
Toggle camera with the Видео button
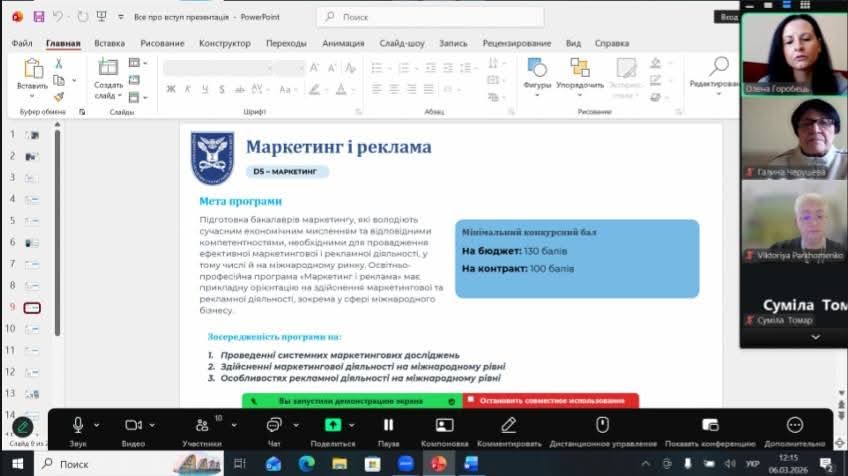click(x=133, y=425)
